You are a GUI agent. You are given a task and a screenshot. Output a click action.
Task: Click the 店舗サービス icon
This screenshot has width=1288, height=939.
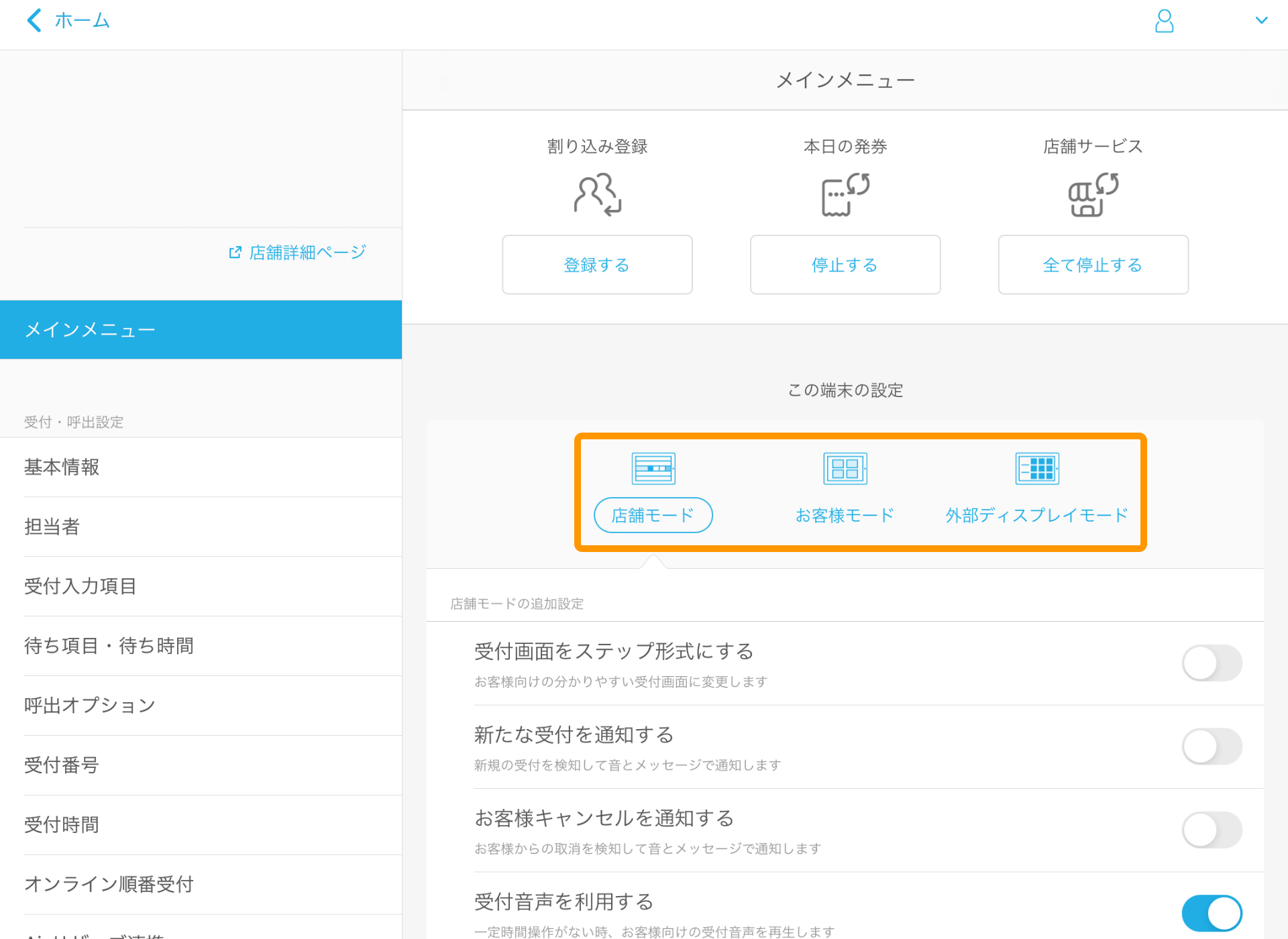pyautogui.click(x=1092, y=195)
